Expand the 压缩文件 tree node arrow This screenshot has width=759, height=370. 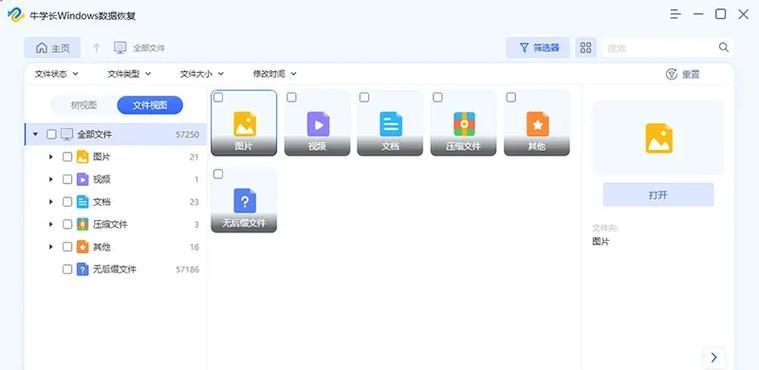click(x=51, y=224)
